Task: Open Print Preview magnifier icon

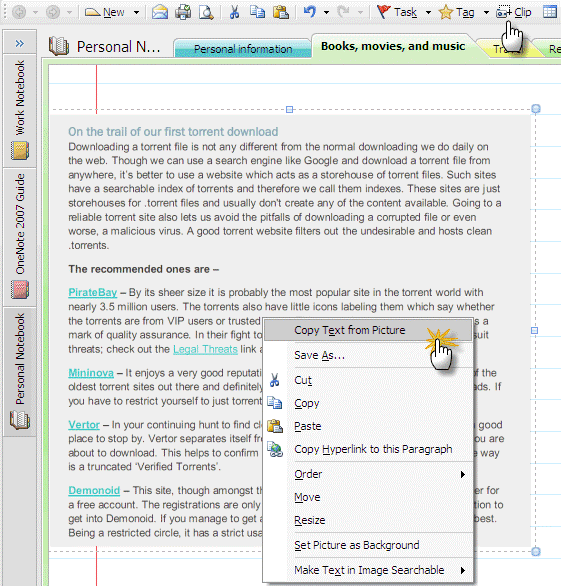Action: point(206,12)
